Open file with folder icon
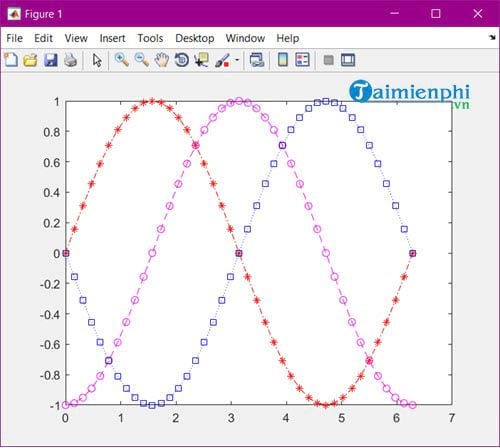 [x=30, y=60]
